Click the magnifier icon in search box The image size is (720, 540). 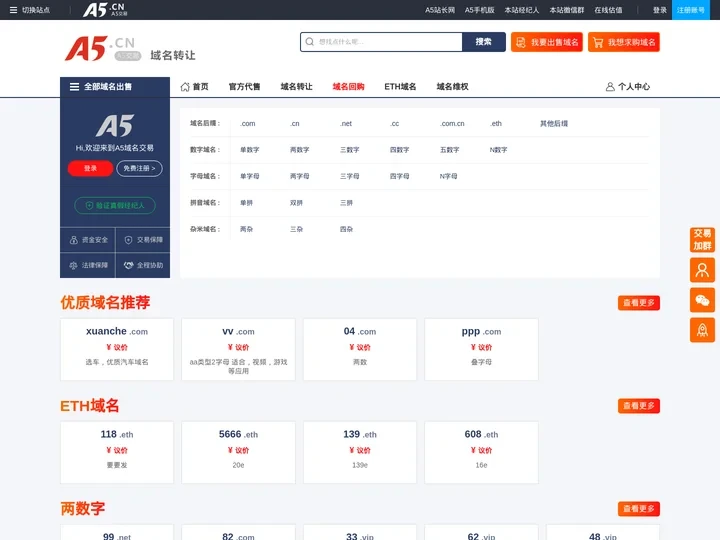tap(309, 42)
